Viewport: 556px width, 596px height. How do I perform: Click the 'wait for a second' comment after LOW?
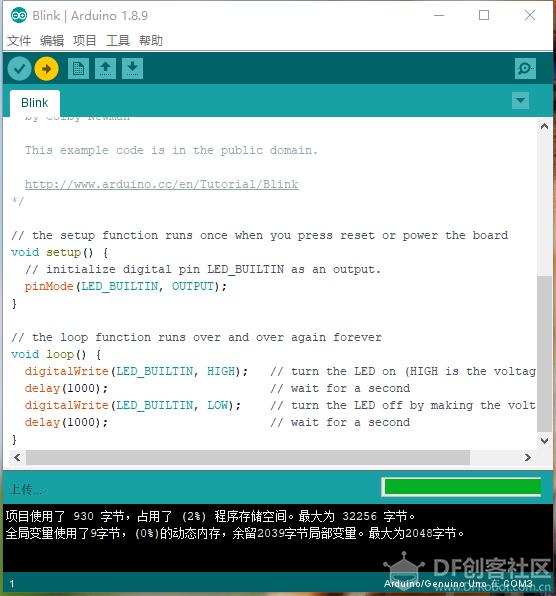(x=340, y=423)
